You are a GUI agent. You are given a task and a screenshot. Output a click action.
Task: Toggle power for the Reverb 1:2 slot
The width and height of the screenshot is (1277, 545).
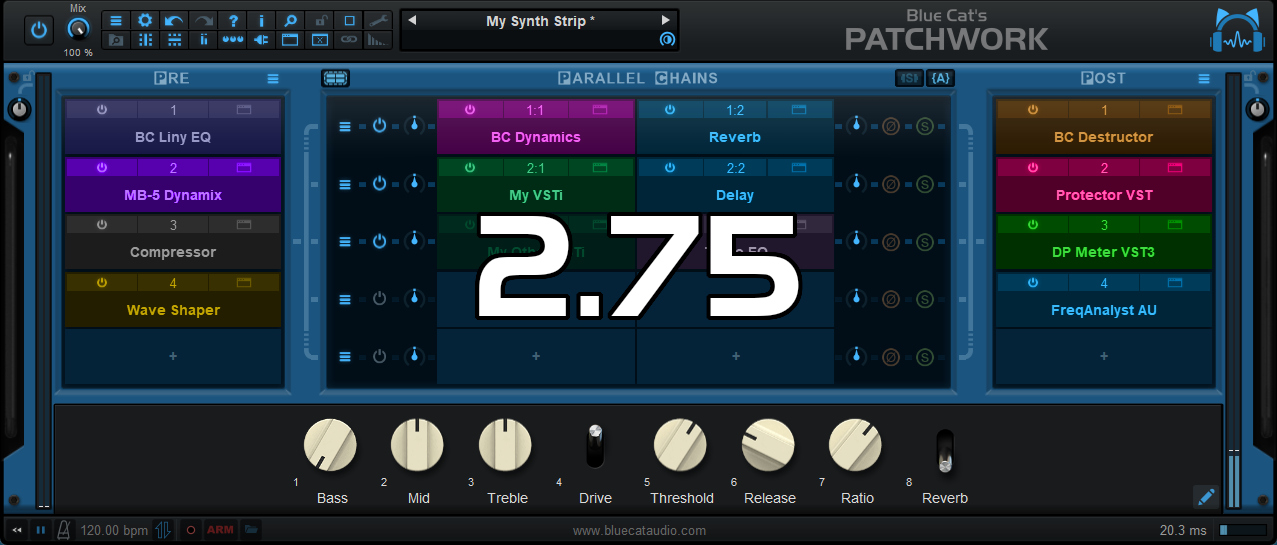[669, 110]
